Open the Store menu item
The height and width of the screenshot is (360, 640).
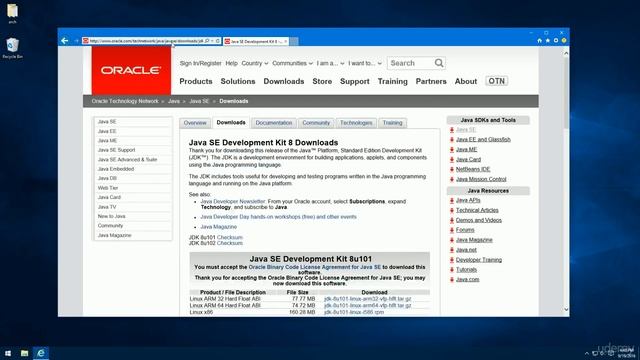tap(322, 81)
